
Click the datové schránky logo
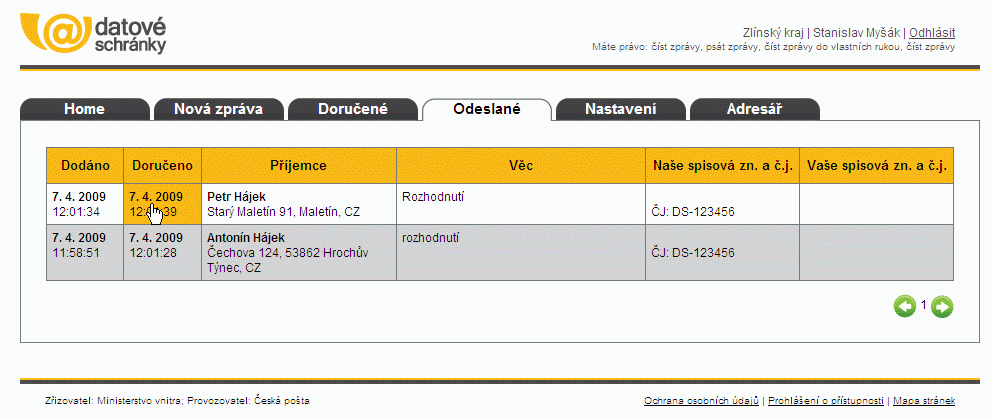tap(94, 33)
